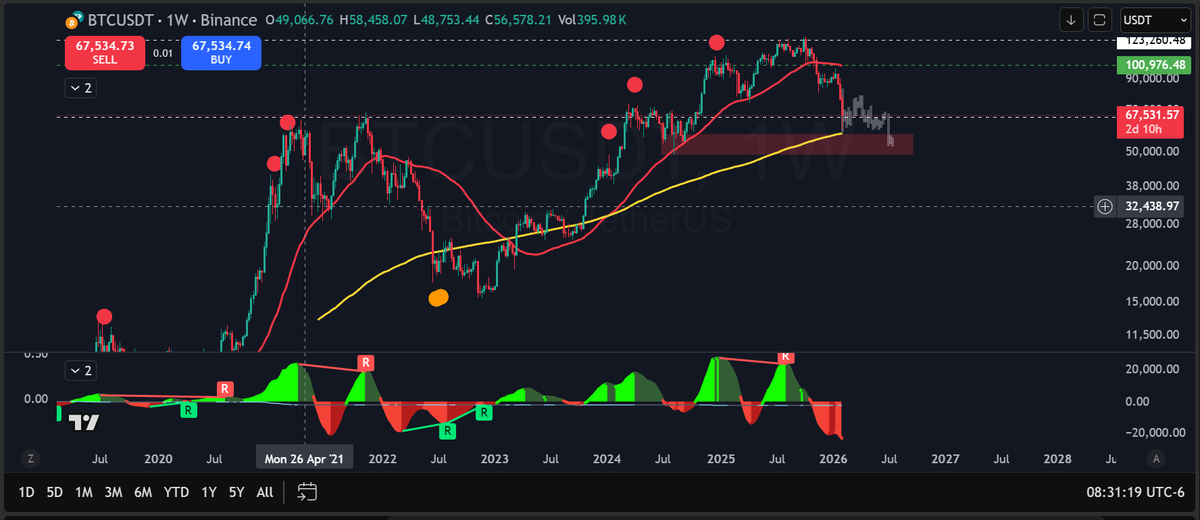The height and width of the screenshot is (520, 1200).
Task: Select the 6M time range
Action: (x=143, y=492)
